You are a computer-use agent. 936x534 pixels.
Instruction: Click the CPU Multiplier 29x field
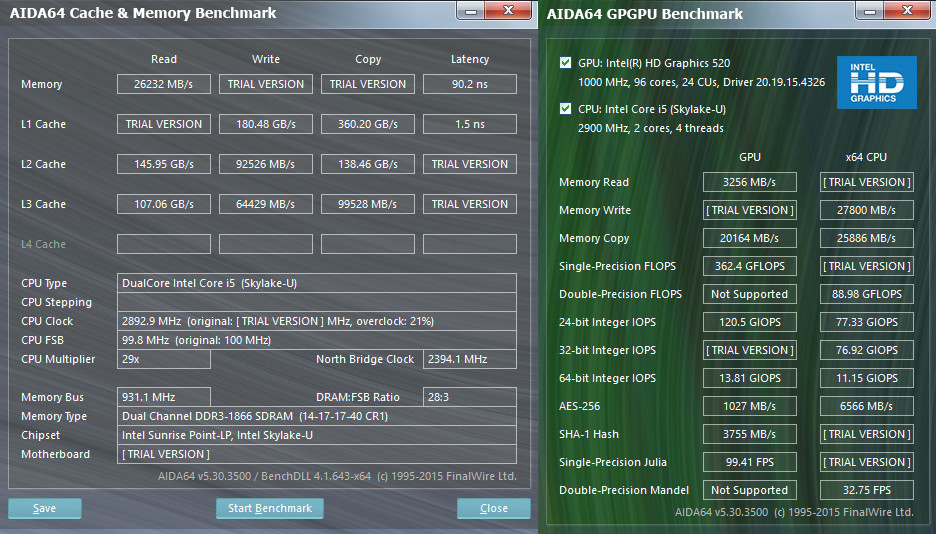(x=164, y=359)
